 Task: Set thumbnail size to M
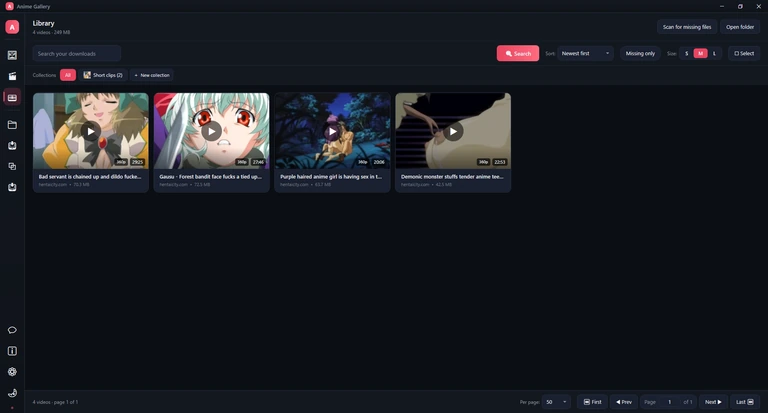point(700,53)
